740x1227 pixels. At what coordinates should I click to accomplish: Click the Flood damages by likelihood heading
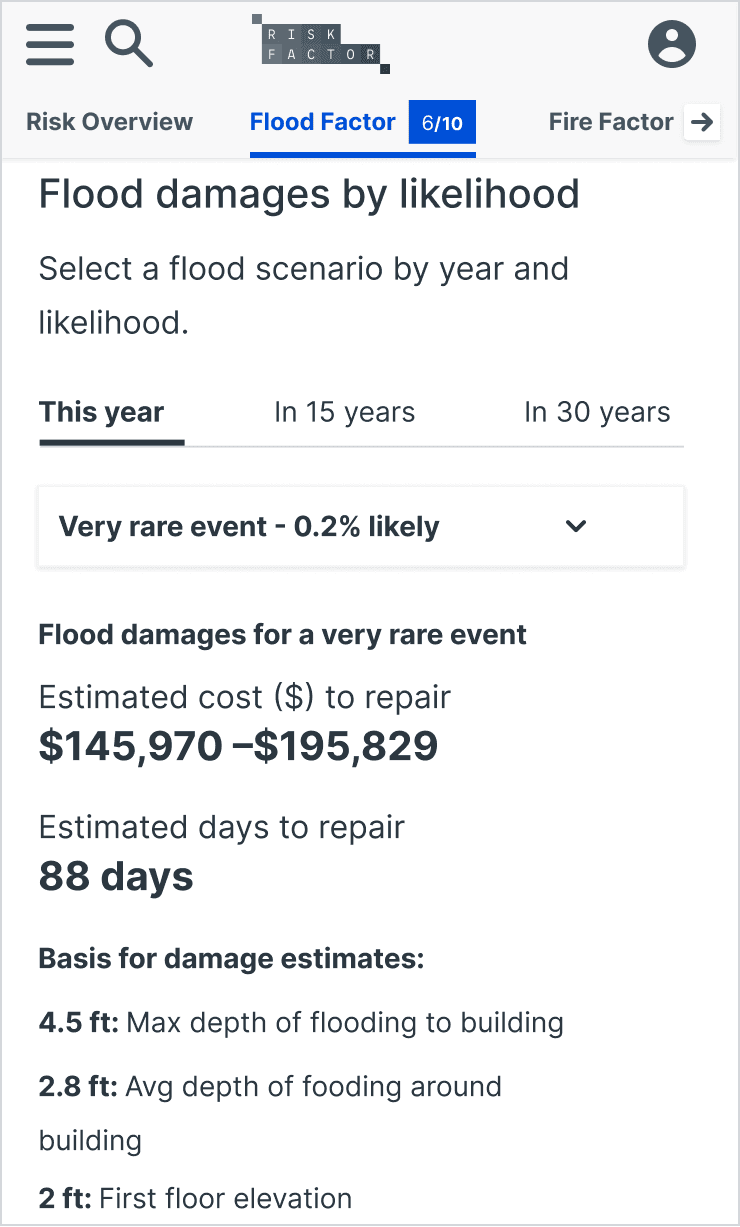[309, 194]
